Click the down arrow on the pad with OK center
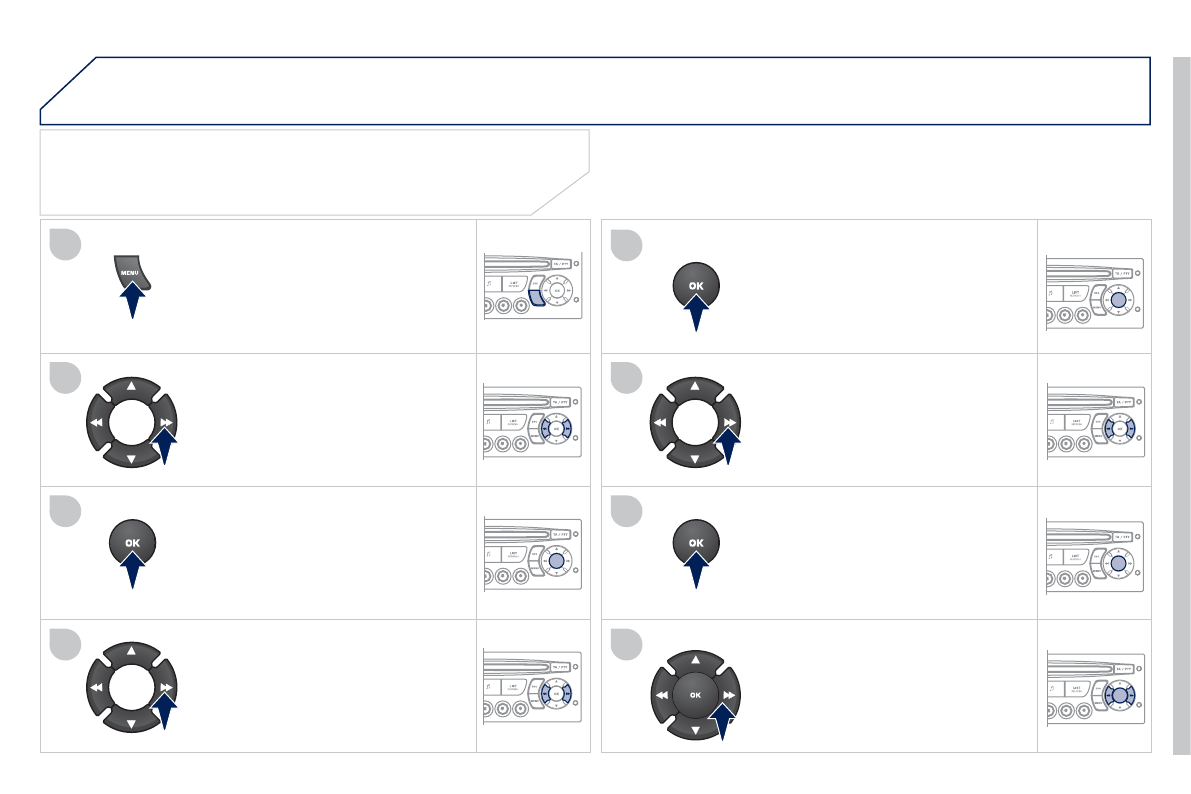 pos(696,731)
